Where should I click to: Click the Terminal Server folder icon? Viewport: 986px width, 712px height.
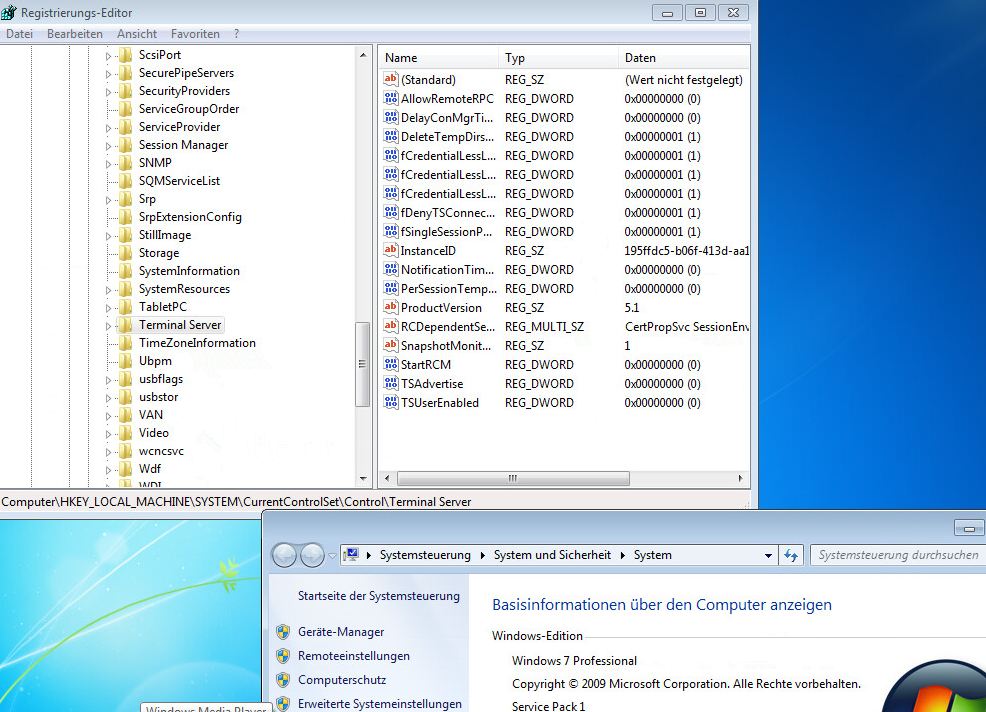pyautogui.click(x=125, y=325)
